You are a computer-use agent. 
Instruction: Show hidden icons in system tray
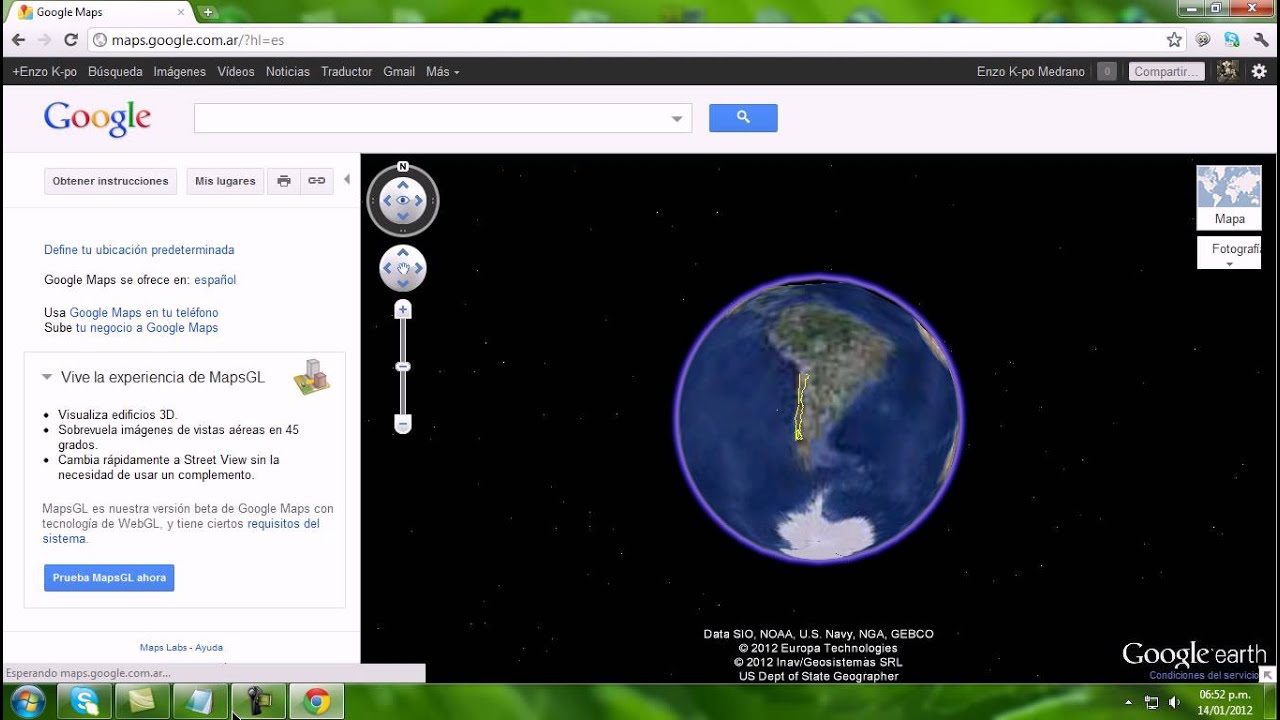(1129, 702)
